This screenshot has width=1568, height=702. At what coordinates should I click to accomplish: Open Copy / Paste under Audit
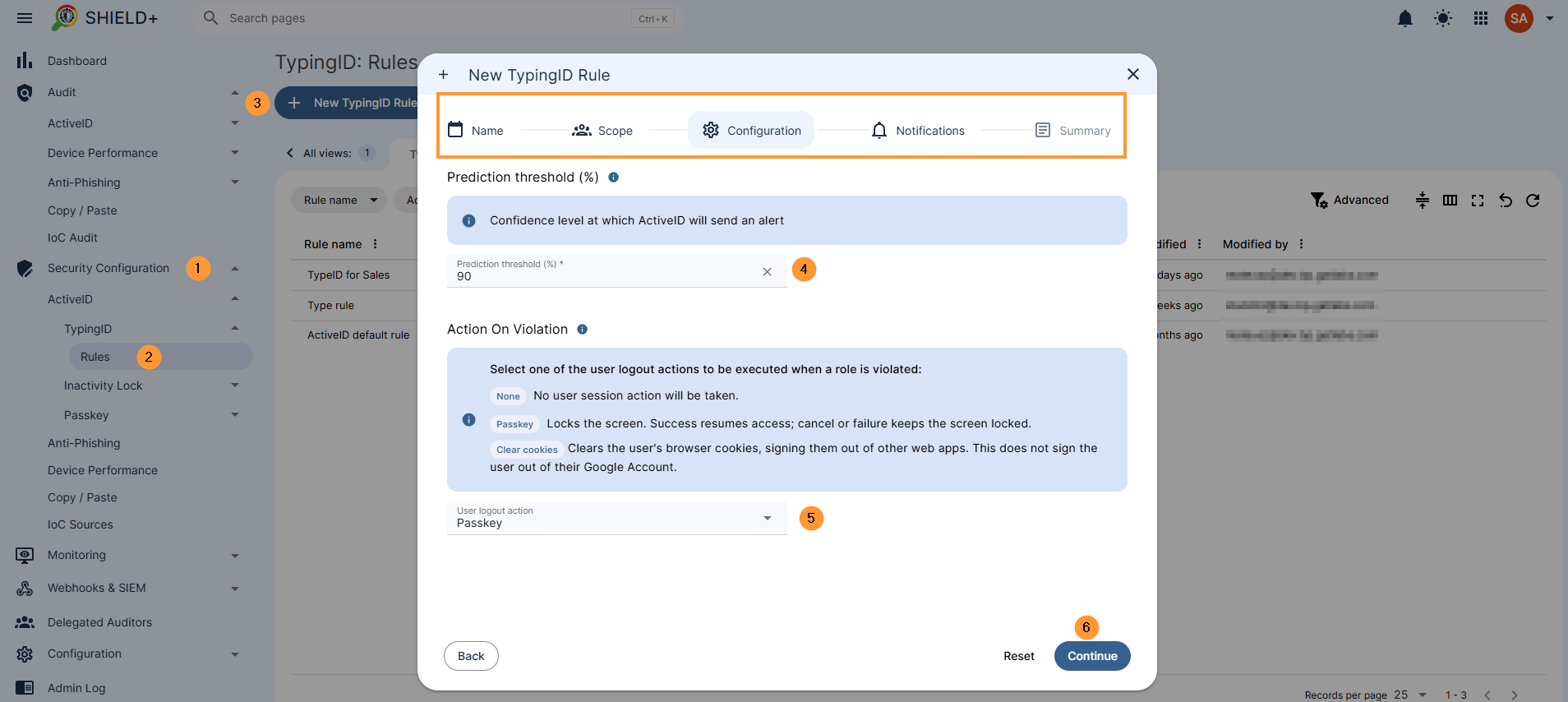click(82, 210)
